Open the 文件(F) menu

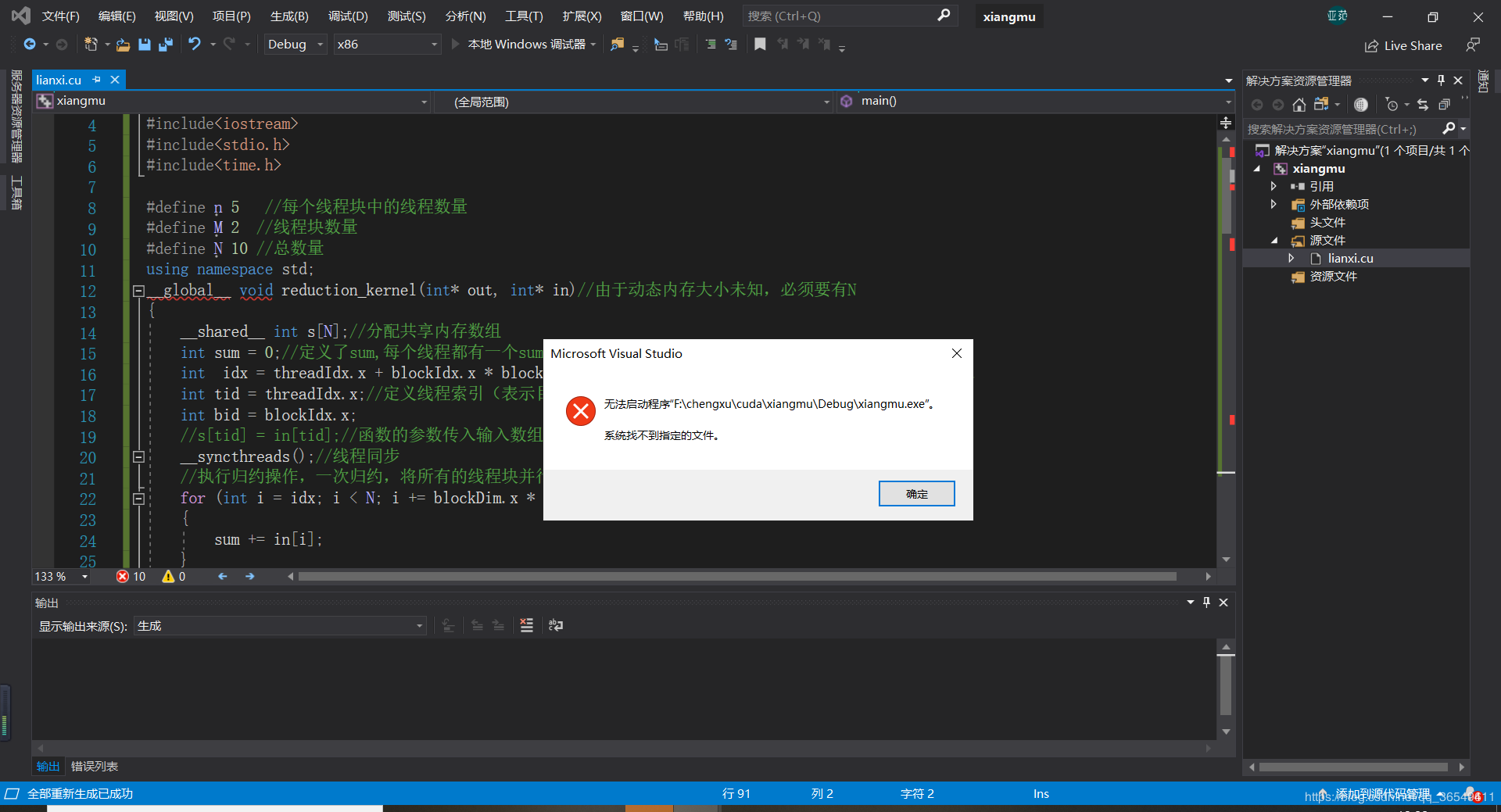click(x=60, y=16)
